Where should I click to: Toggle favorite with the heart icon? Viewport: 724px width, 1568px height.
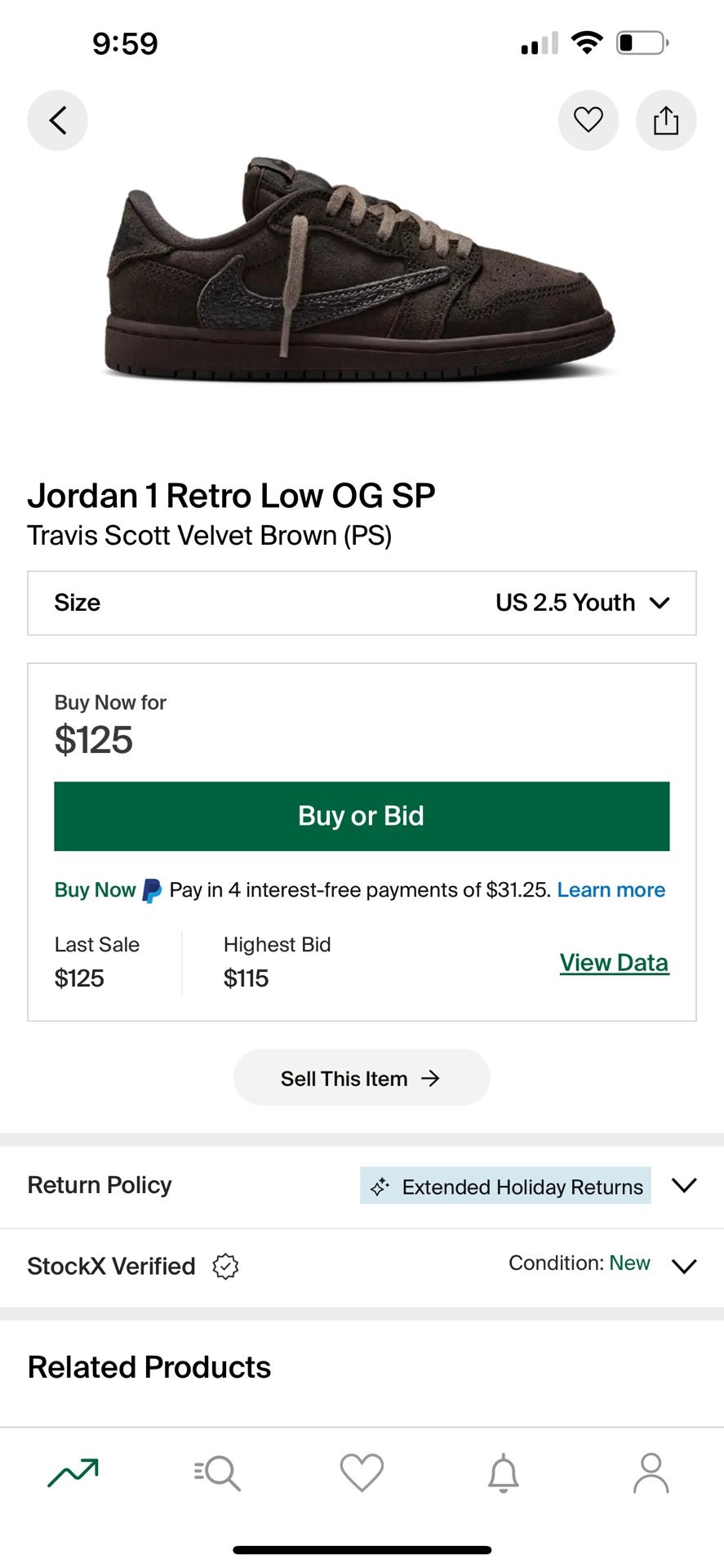coord(589,119)
